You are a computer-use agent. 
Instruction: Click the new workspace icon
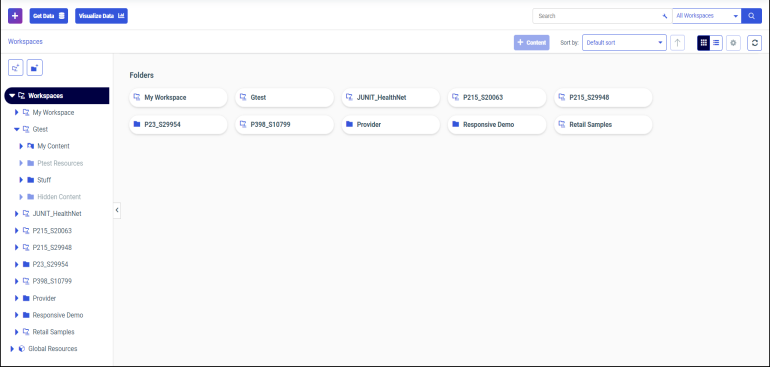[x=16, y=68]
